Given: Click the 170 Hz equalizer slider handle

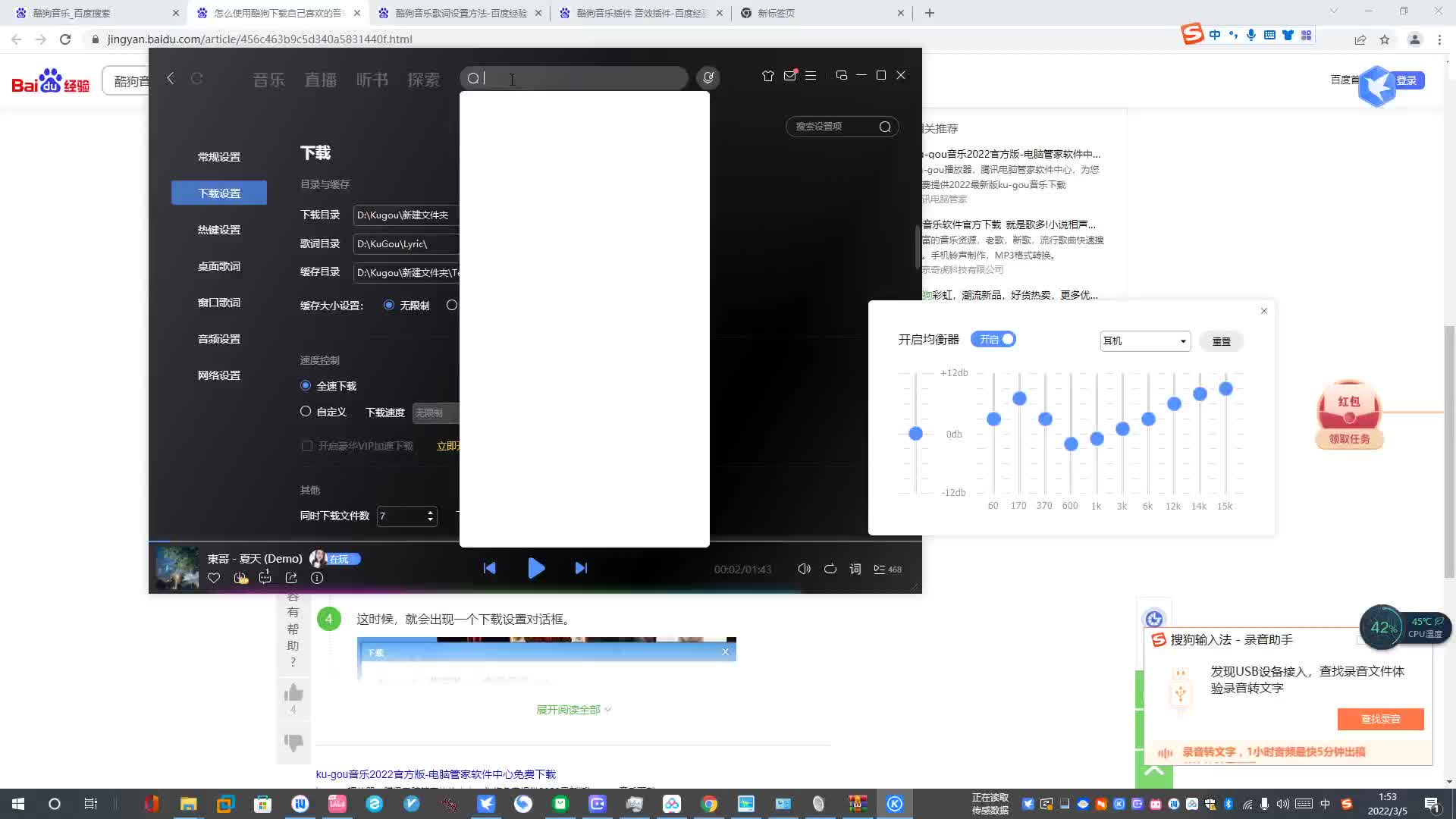Looking at the screenshot, I should [1019, 398].
